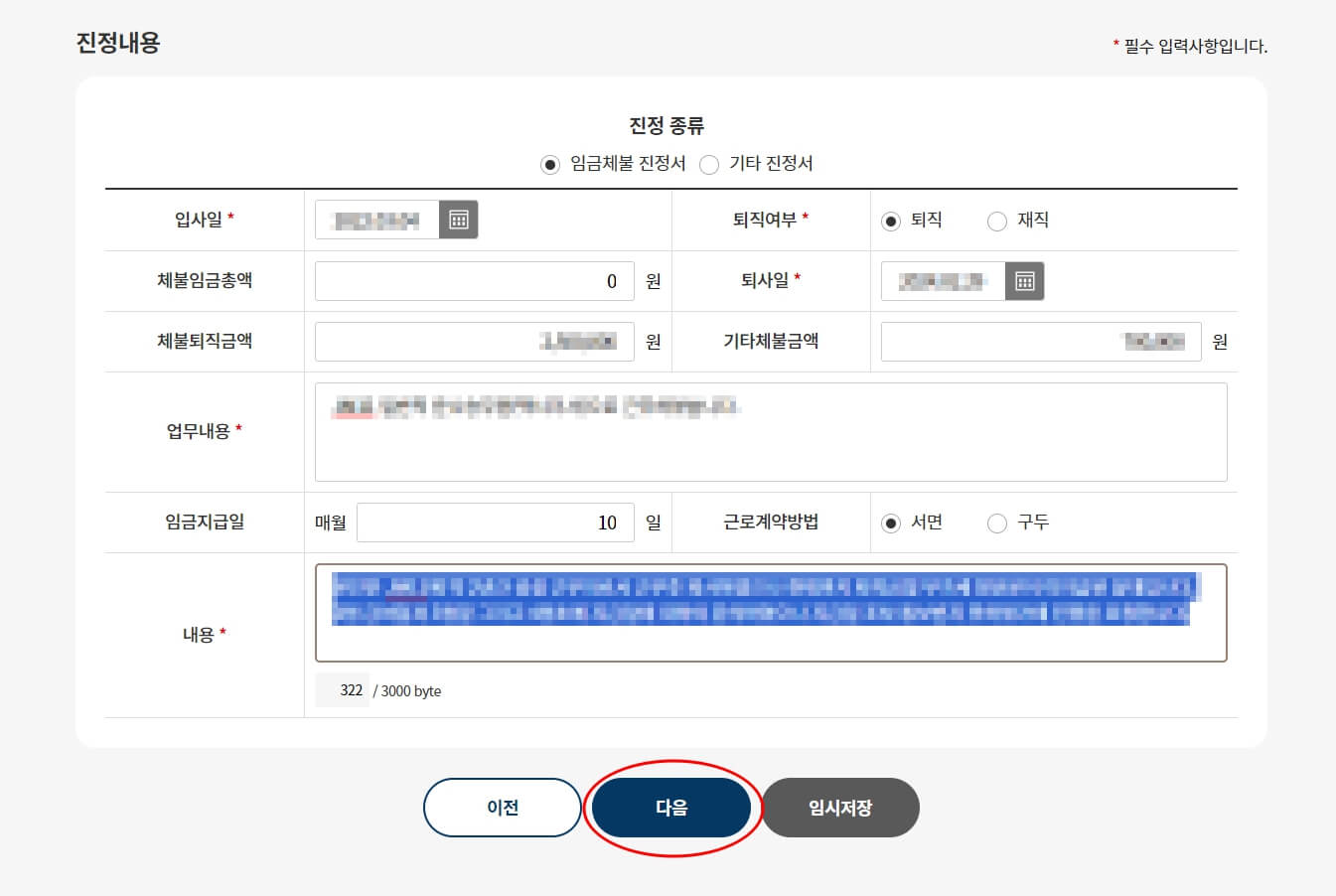Image resolution: width=1336 pixels, height=896 pixels.
Task: Click the 기타체불금액 label
Action: point(771,341)
